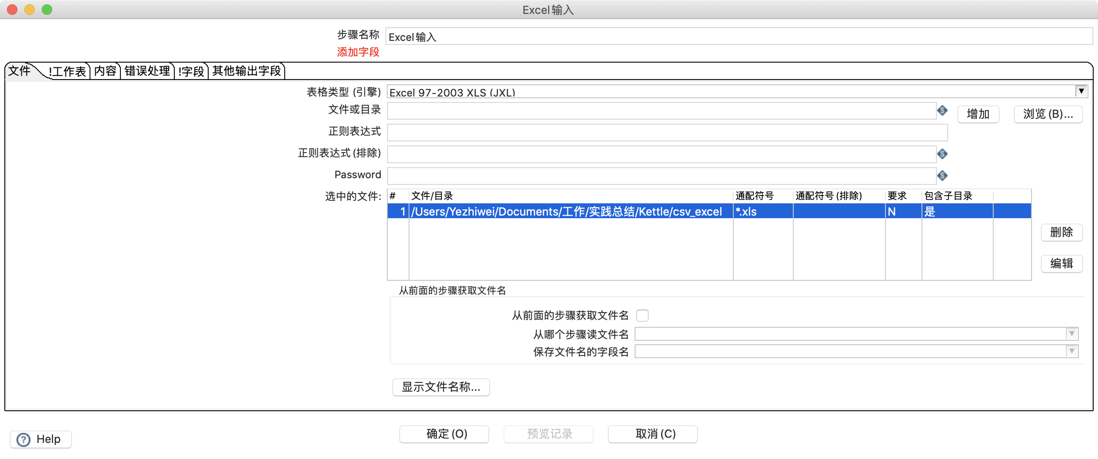Click the Help question mark icon
1098x459 pixels.
24,439
